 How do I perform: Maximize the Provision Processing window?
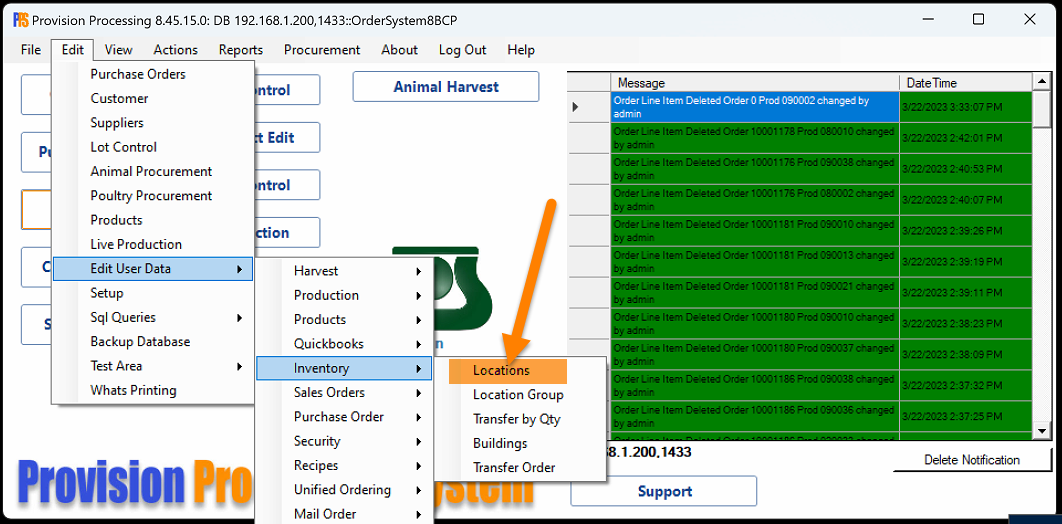pos(978,20)
